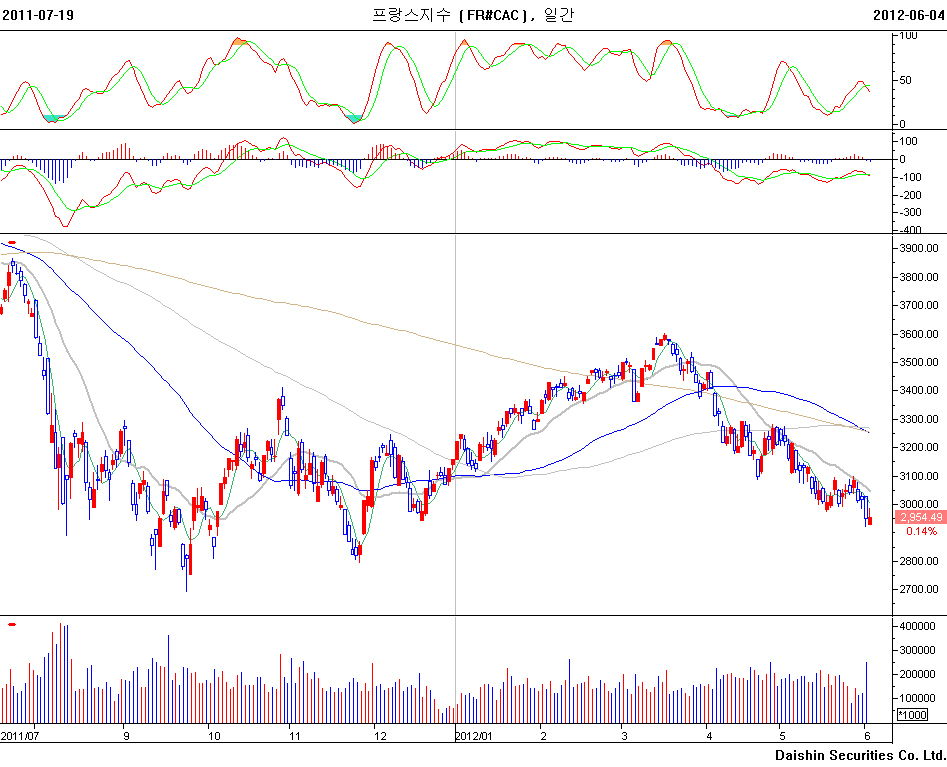Click the -400 label on MACD axis
The width and height of the screenshot is (947, 767).
pos(910,230)
